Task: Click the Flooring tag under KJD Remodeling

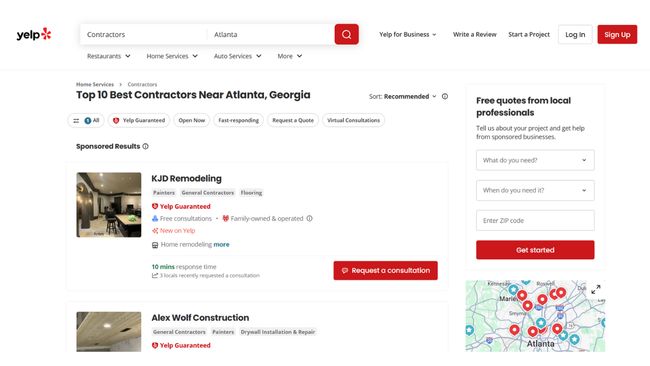Action: click(251, 193)
